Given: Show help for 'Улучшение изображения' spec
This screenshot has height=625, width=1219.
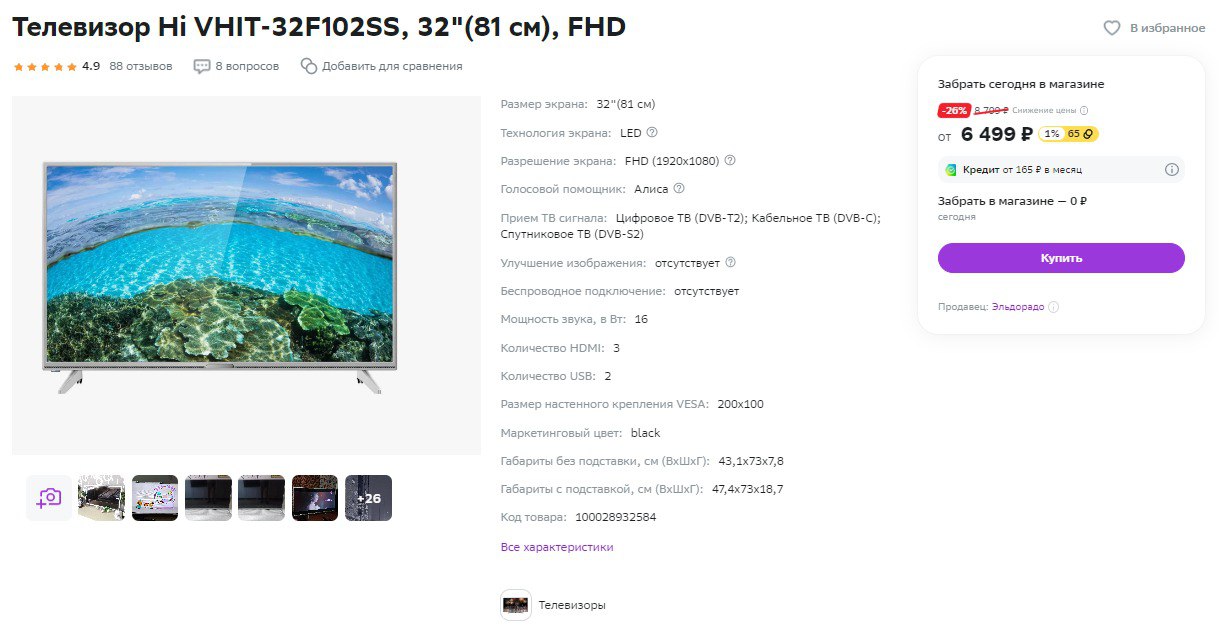Looking at the screenshot, I should [730, 263].
